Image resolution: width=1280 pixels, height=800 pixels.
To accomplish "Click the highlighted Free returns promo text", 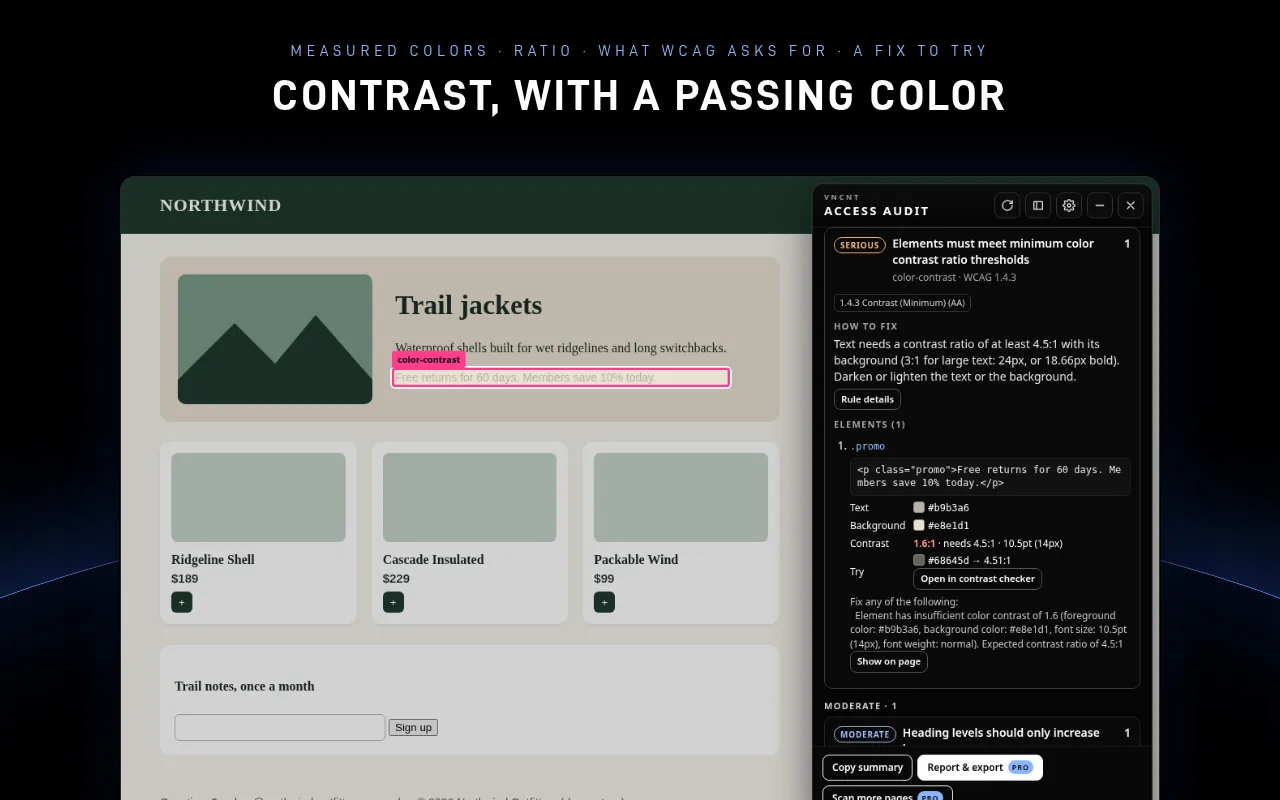I will 560,377.
